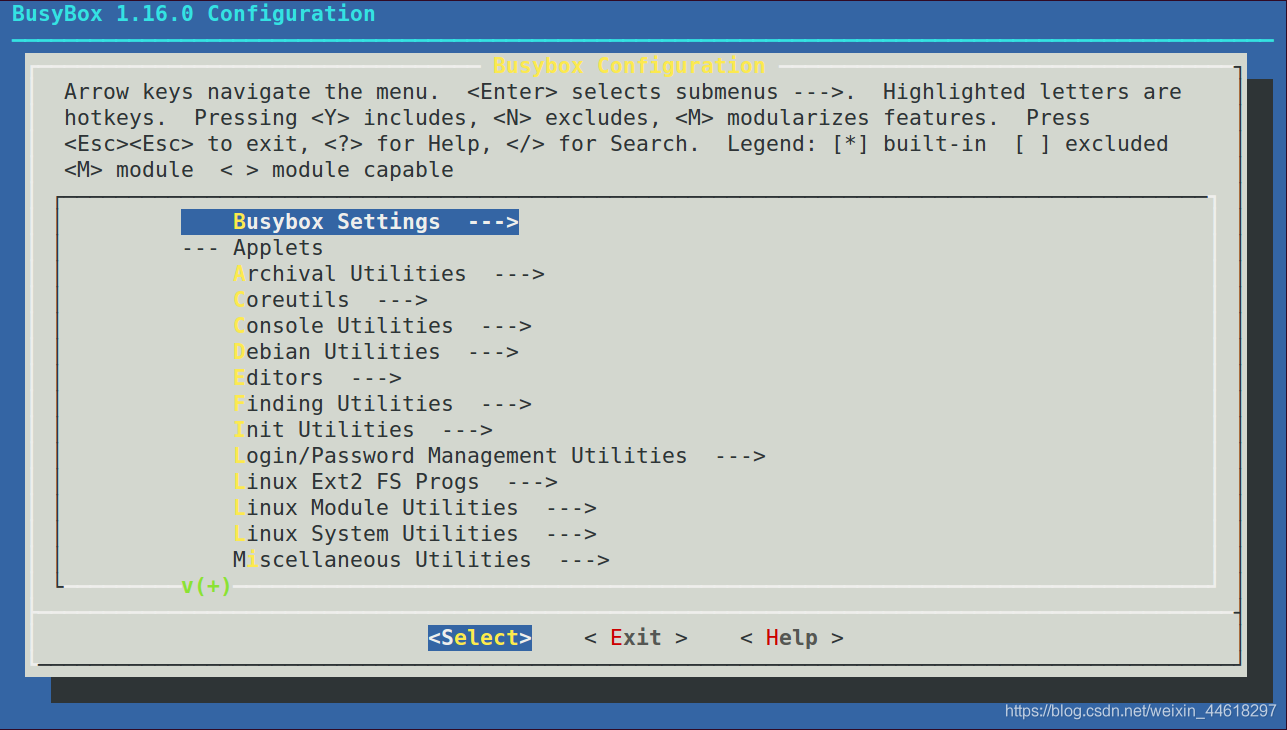This screenshot has height=730, width=1287.
Task: Open the Init Utilities submenu
Action: click(362, 430)
